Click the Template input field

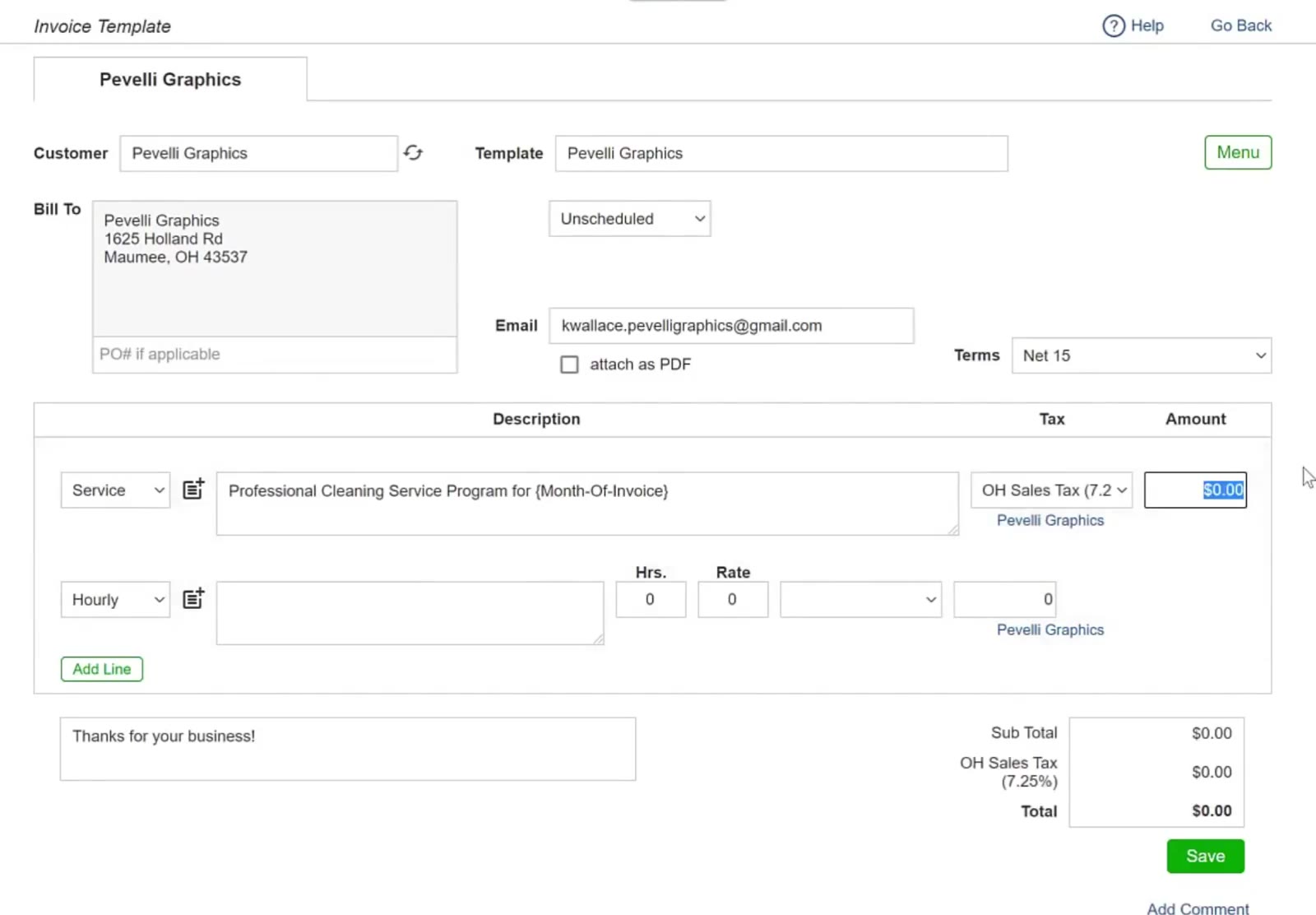click(781, 154)
